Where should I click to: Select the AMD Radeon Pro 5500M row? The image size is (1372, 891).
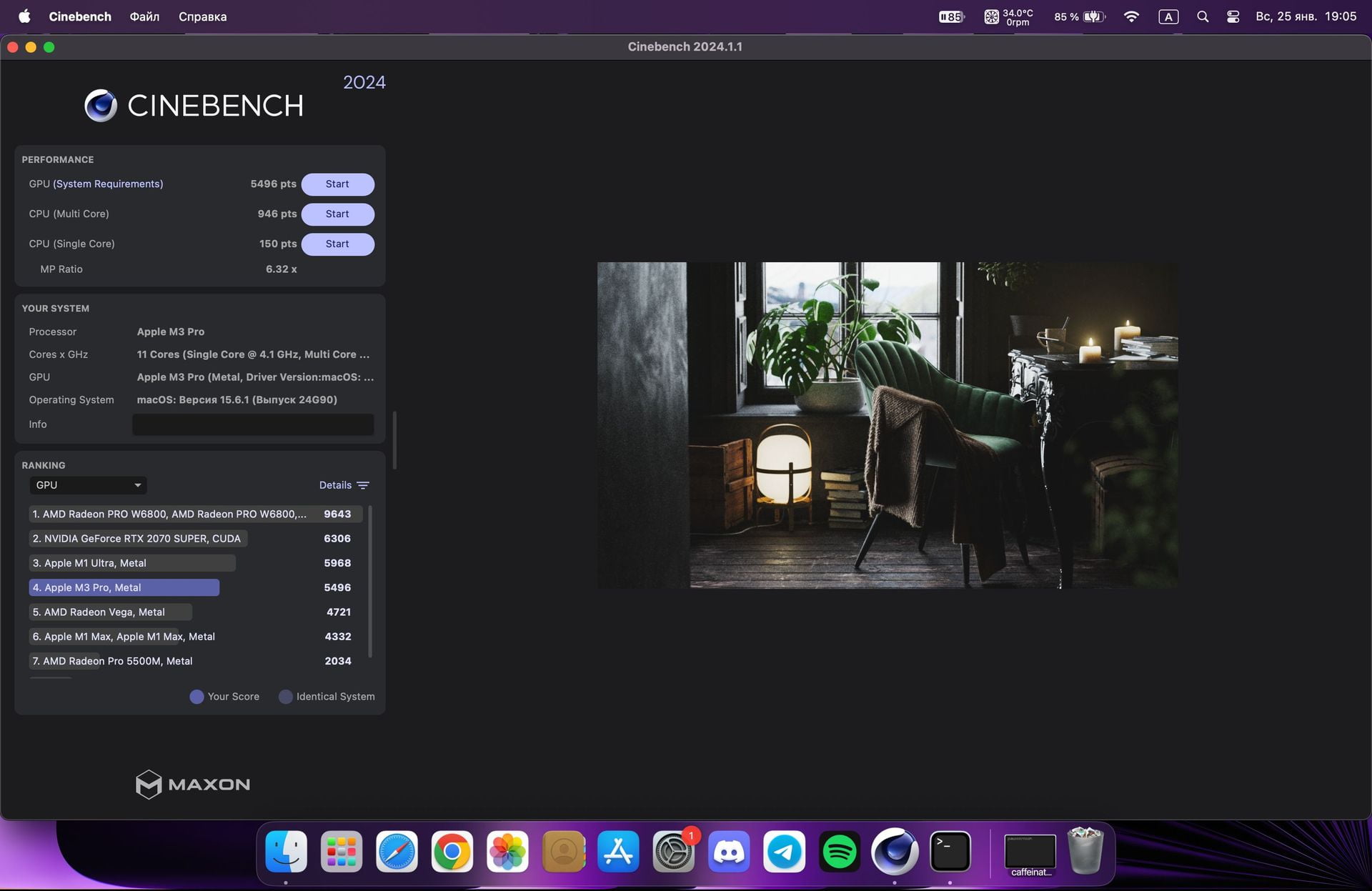(196, 661)
